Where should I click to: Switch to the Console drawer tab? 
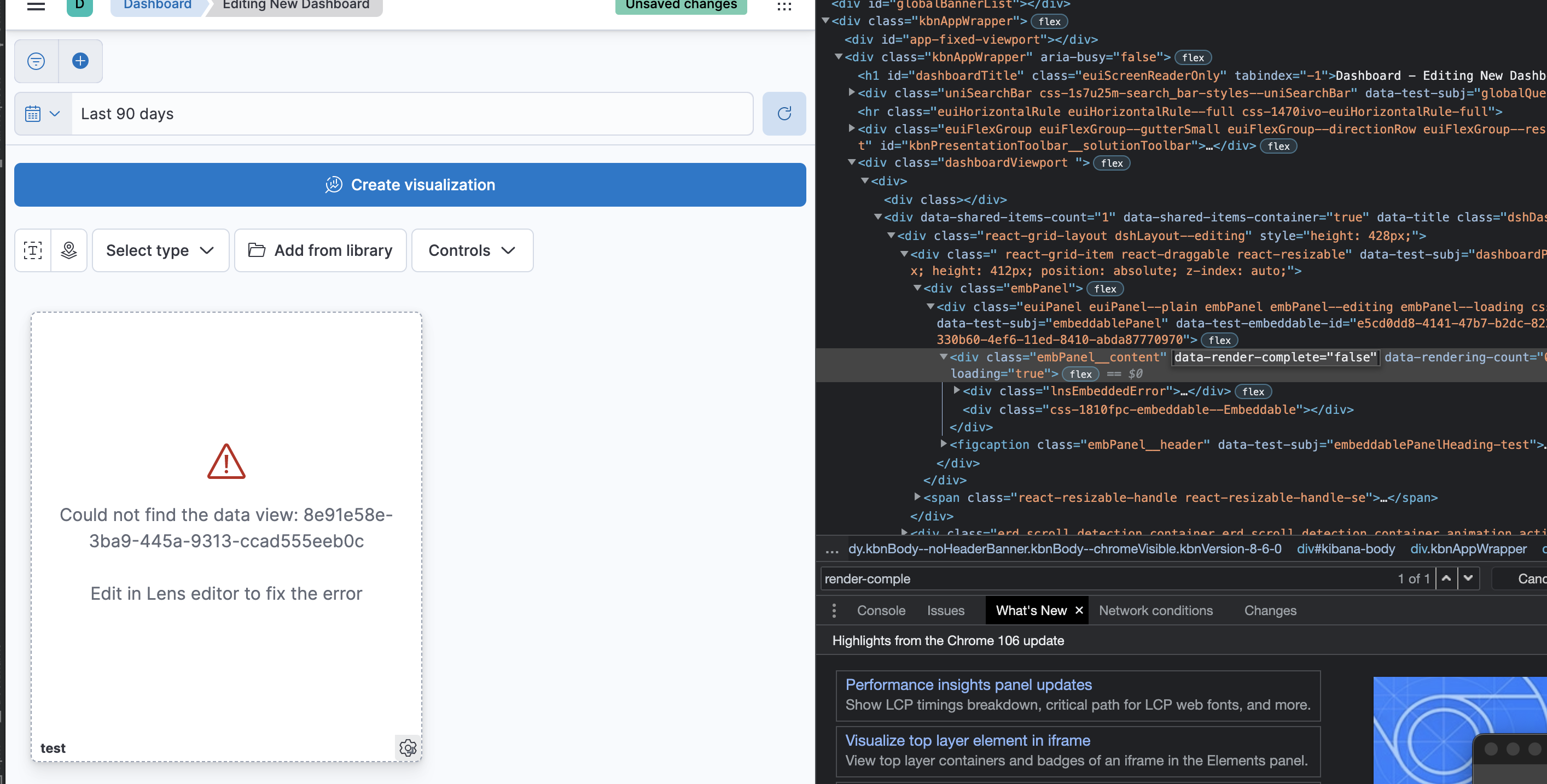880,611
